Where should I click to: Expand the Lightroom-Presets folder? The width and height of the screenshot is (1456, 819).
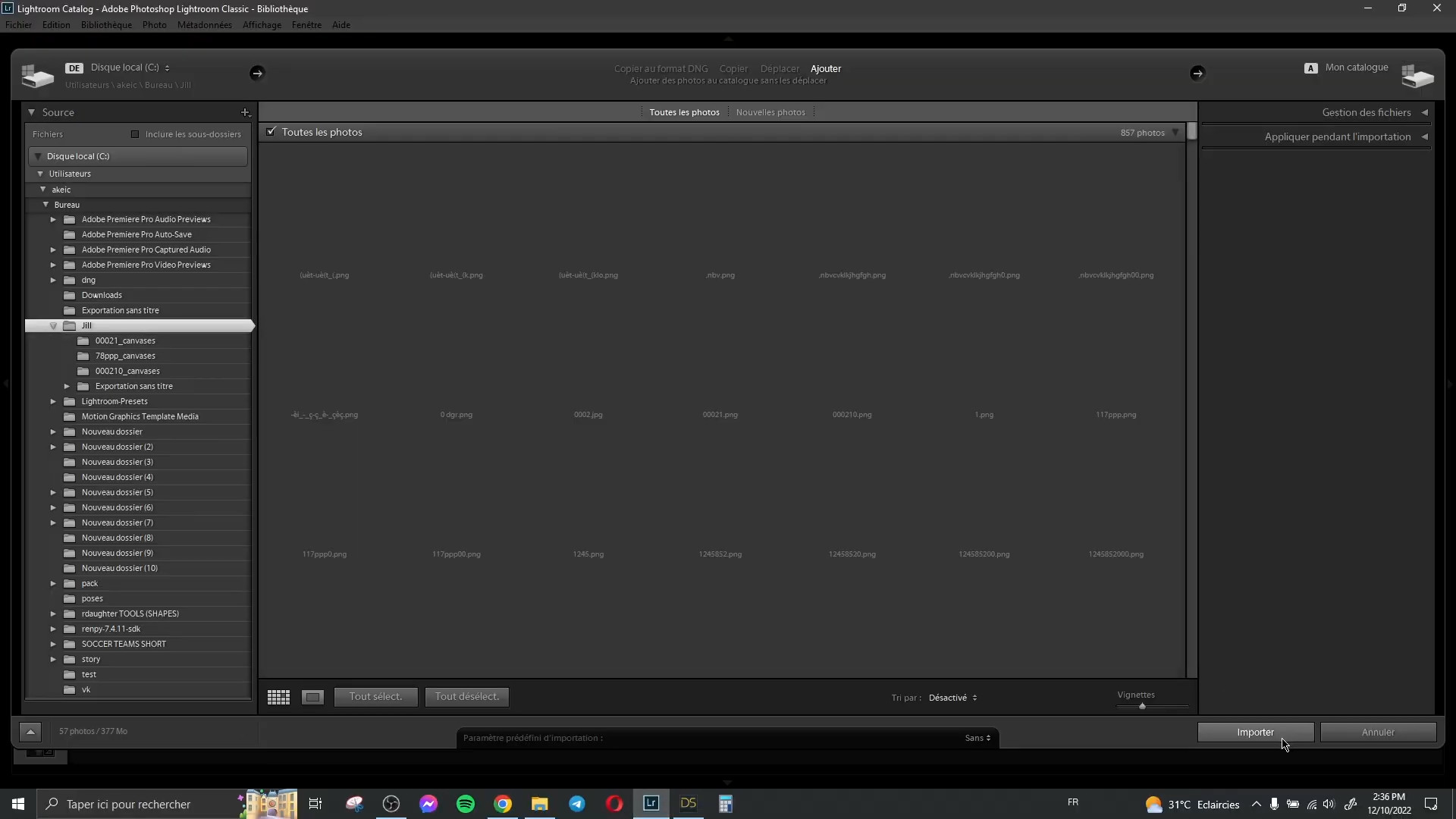53,401
